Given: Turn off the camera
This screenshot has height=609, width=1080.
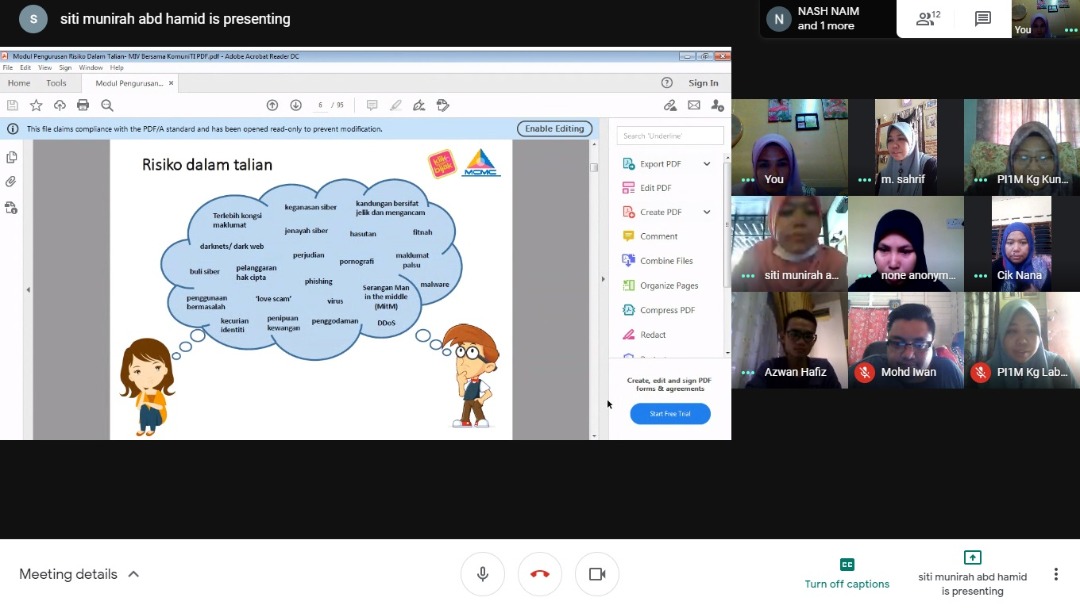Looking at the screenshot, I should (597, 574).
